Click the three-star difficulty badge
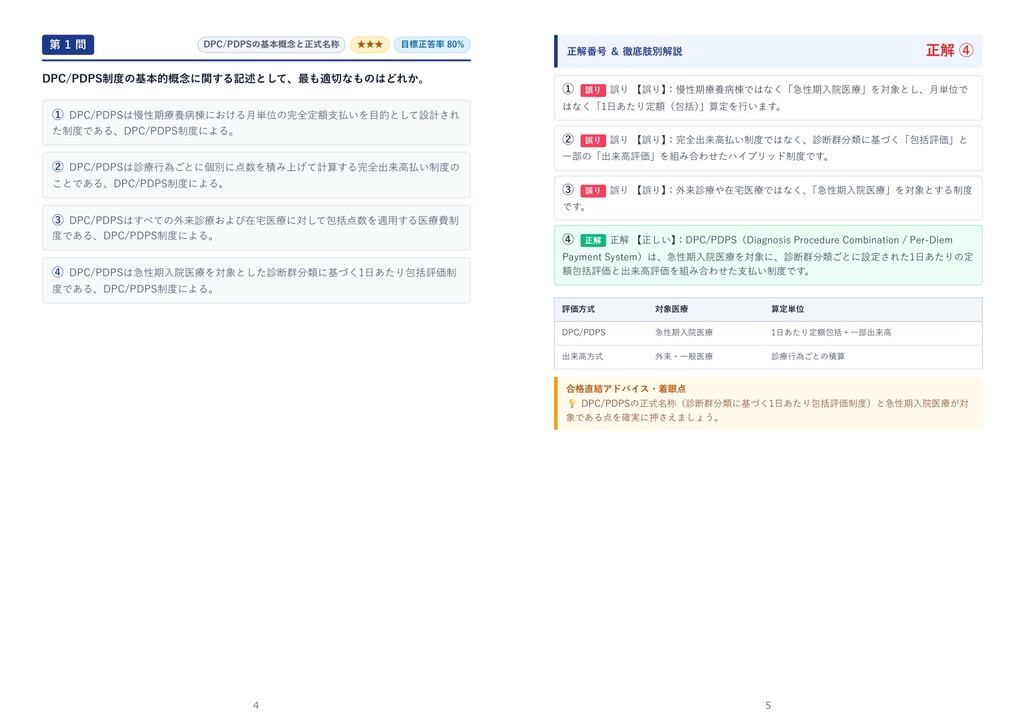 point(370,44)
